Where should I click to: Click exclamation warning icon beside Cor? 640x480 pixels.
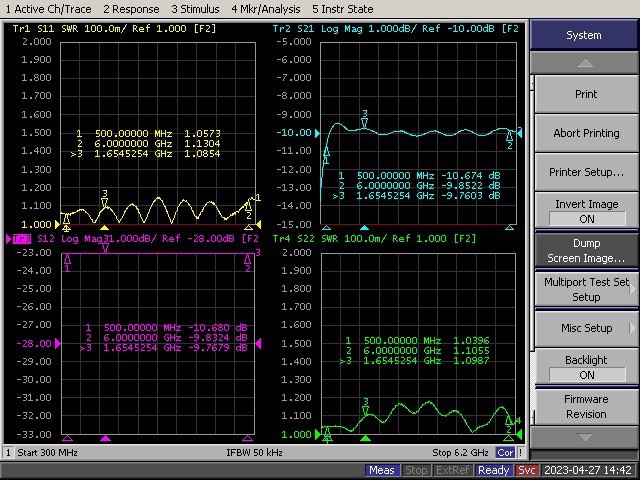point(520,453)
